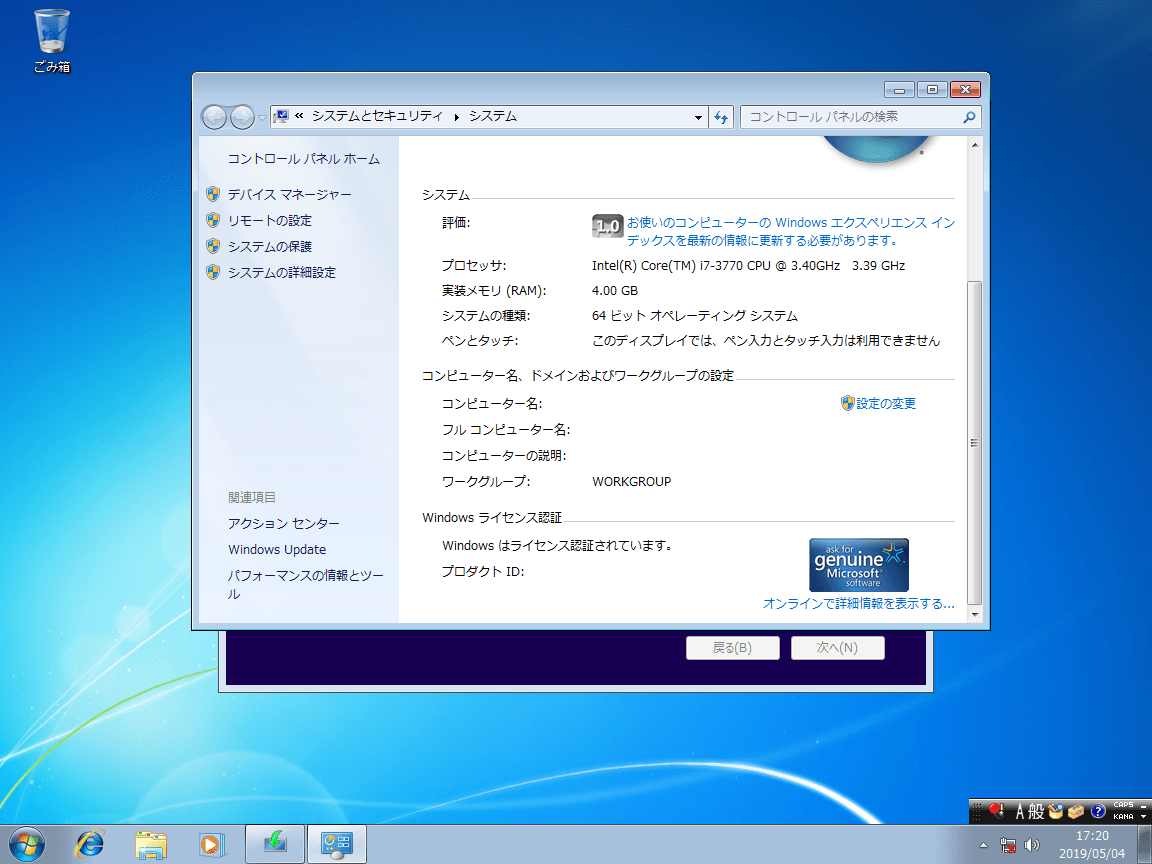Click the refresh icon beside the address bar
1152x864 pixels.
click(x=721, y=117)
